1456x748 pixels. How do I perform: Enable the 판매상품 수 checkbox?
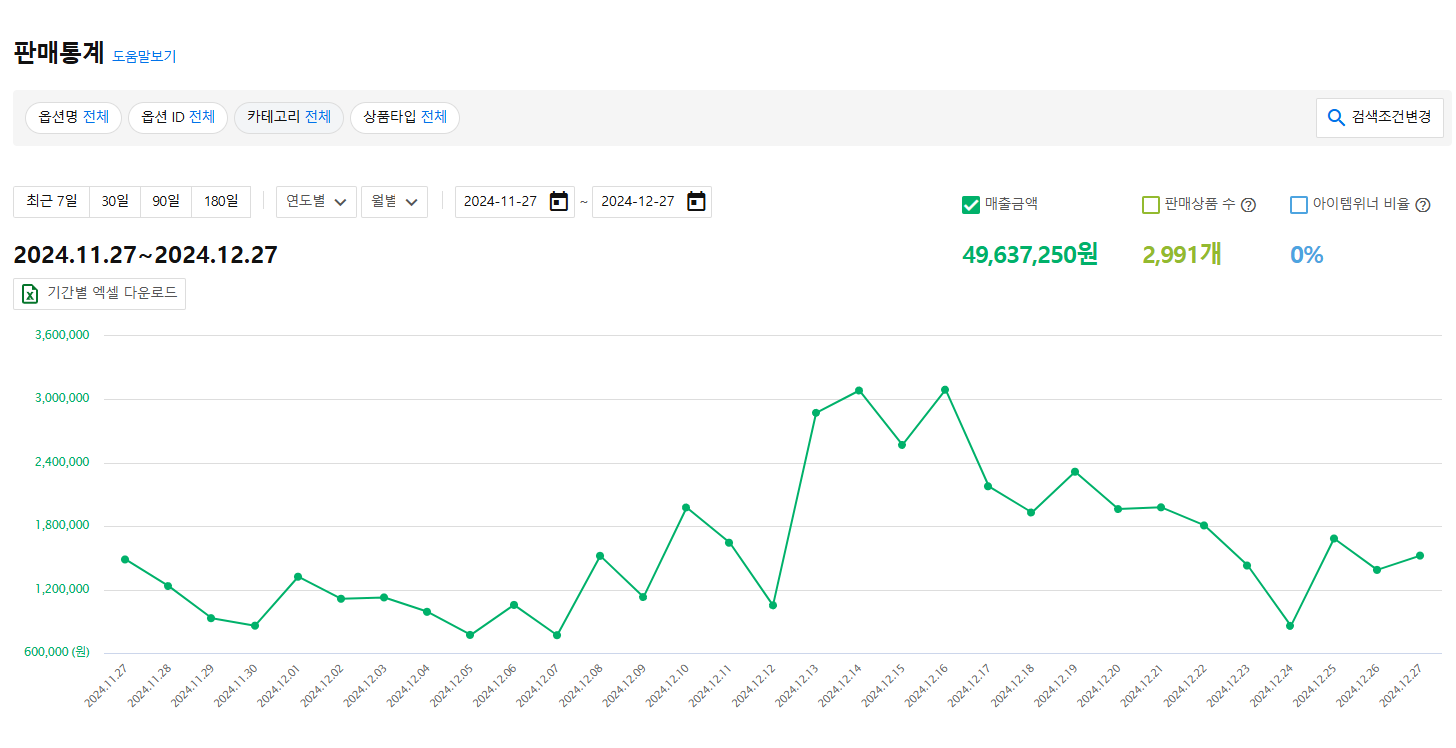point(1151,205)
